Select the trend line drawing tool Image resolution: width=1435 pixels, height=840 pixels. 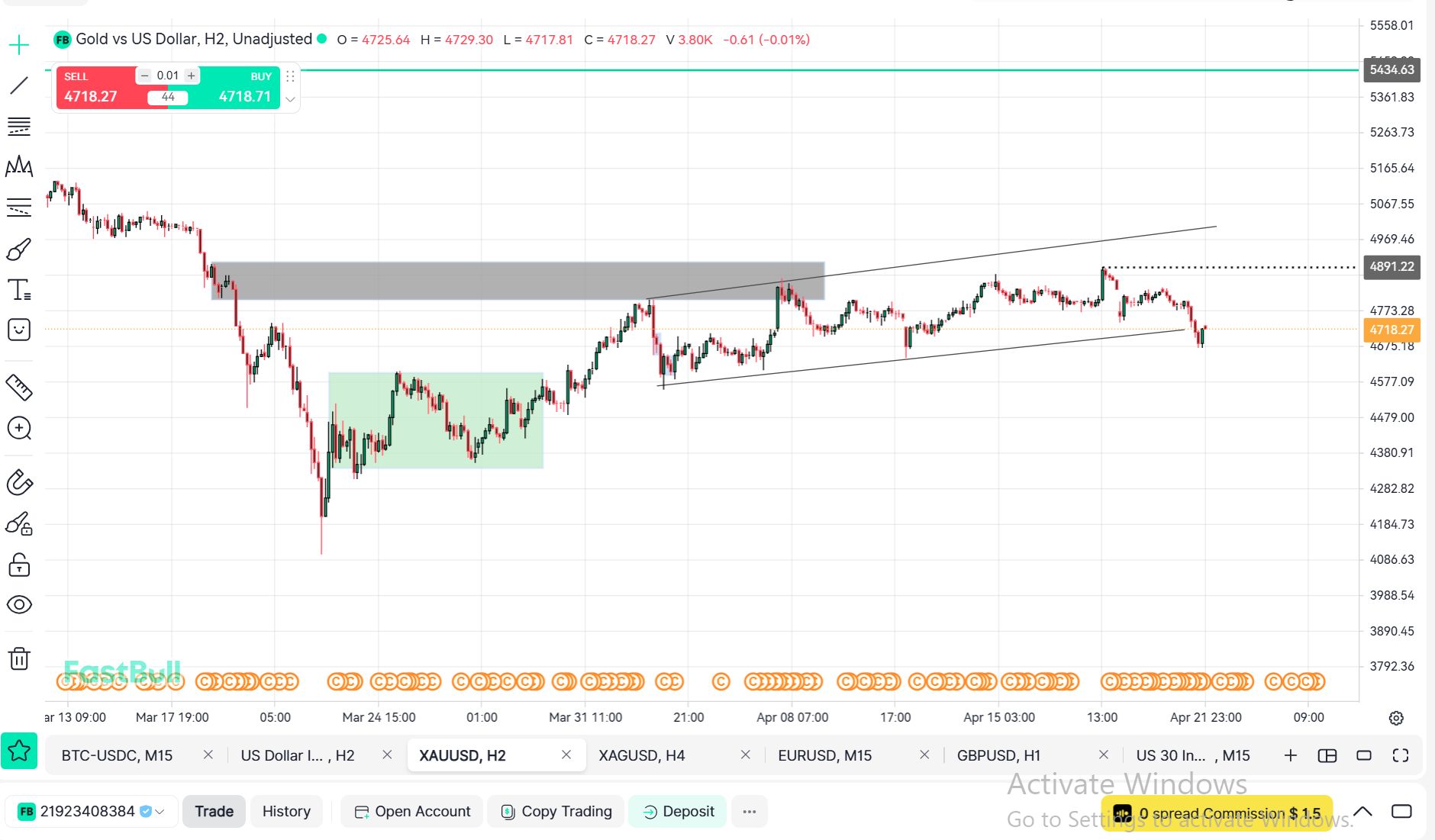pos(19,85)
